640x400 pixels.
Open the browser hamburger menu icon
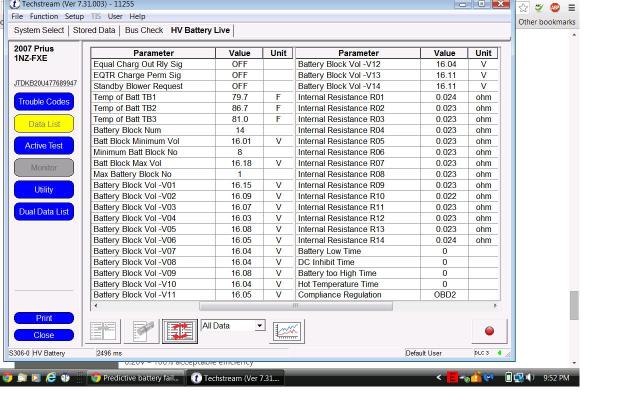570,7
